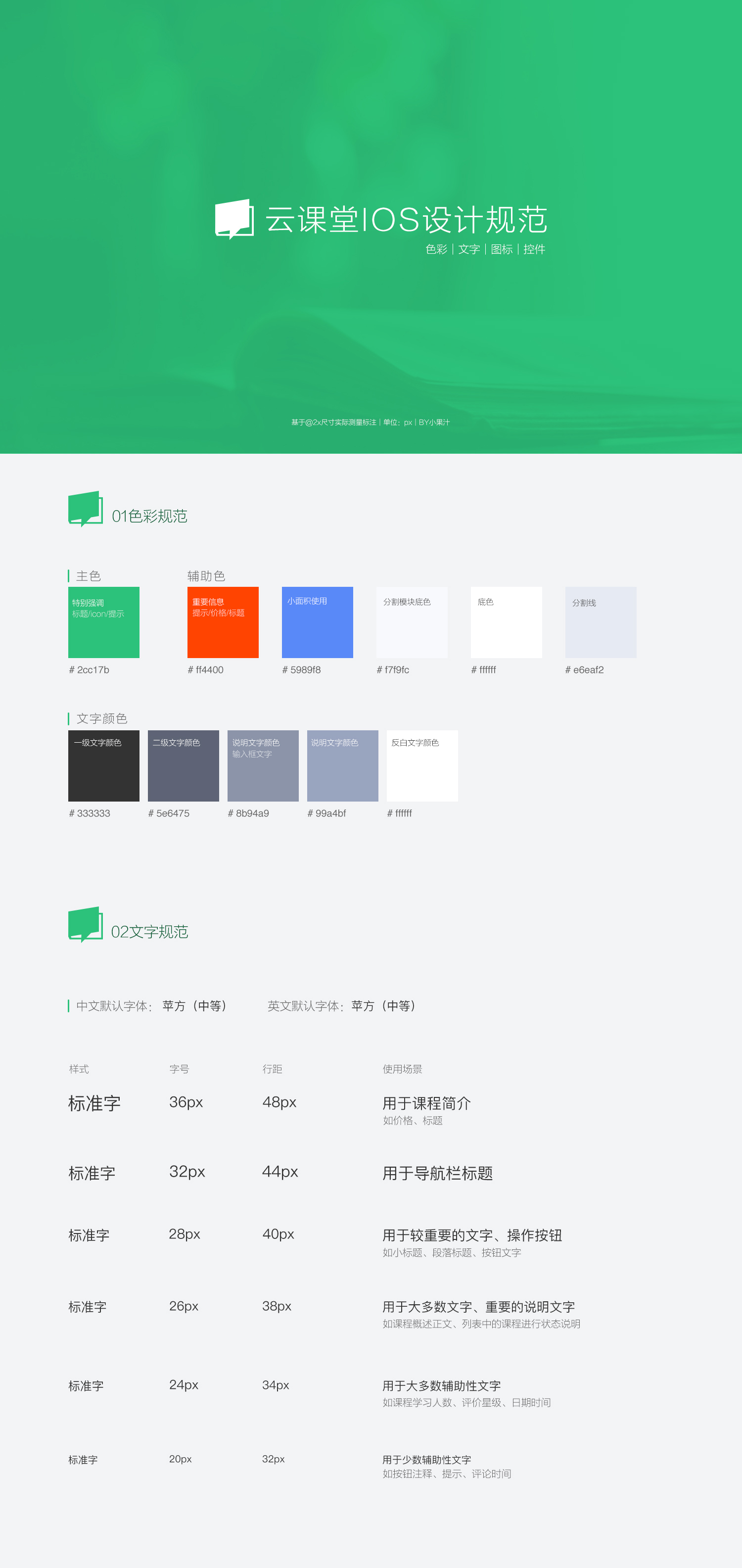Click the white book logo in header
This screenshot has width=742, height=1568.
tap(234, 219)
